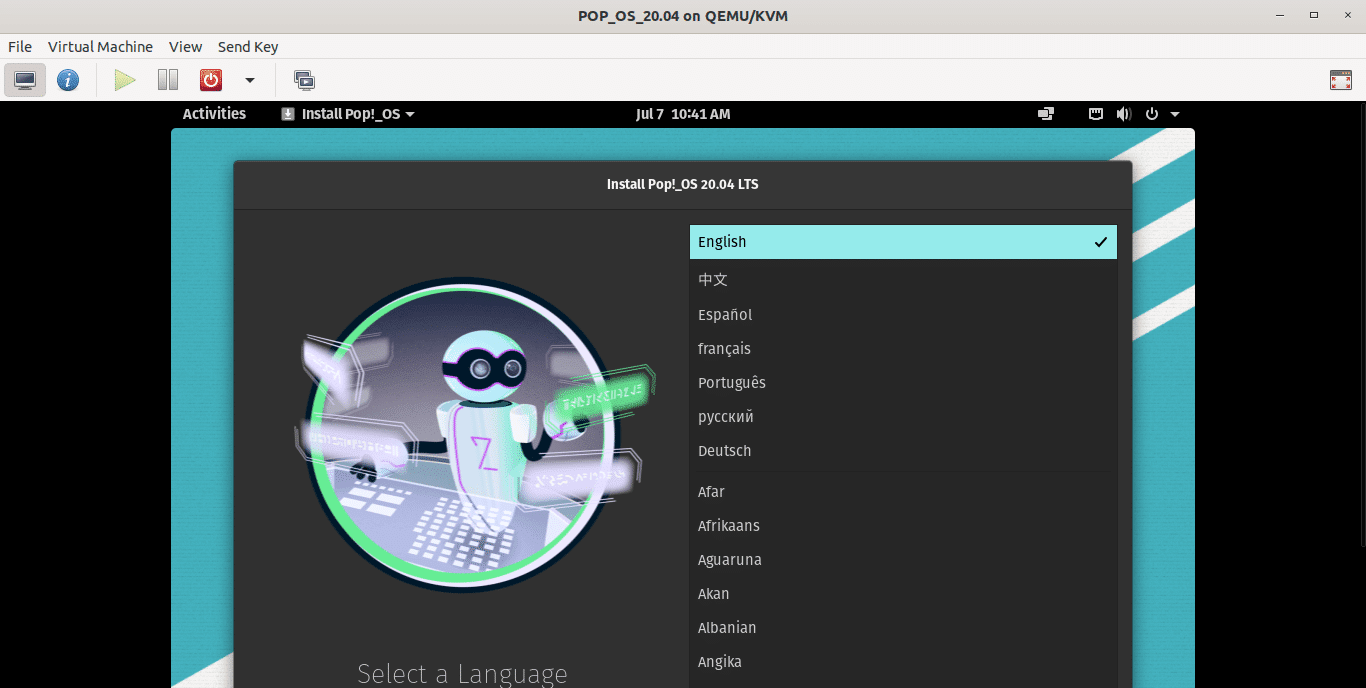This screenshot has height=688, width=1366.
Task: Open shutdown options dropdown arrow
Action: [250, 80]
